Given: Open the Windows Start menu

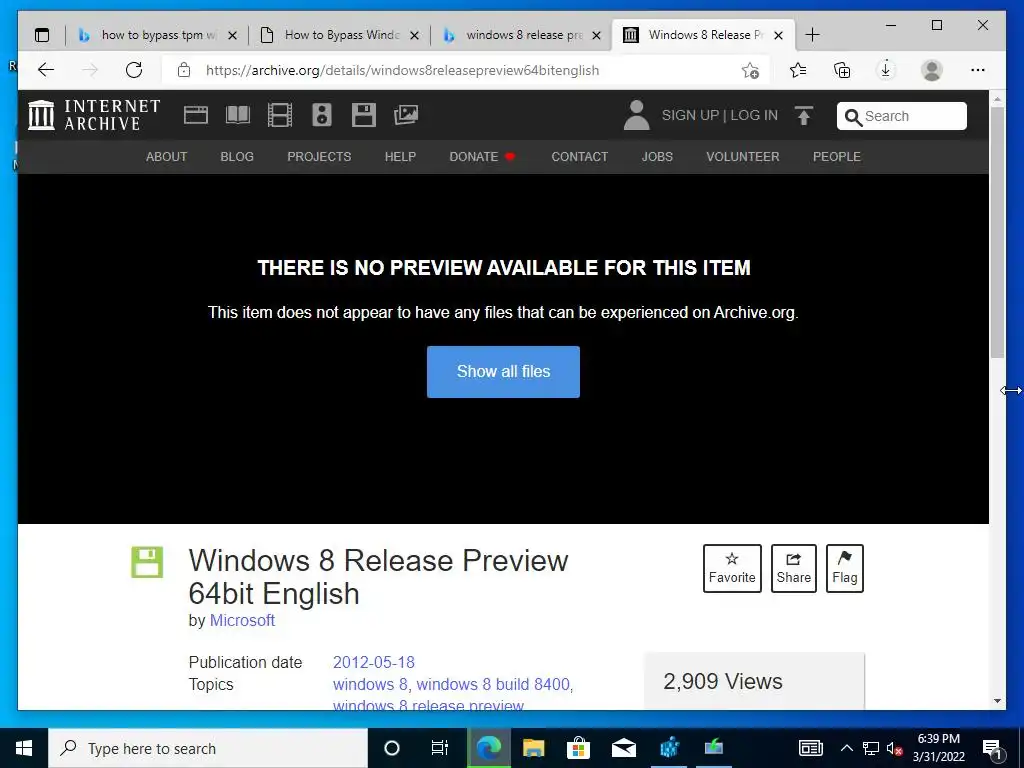Looking at the screenshot, I should click(24, 748).
